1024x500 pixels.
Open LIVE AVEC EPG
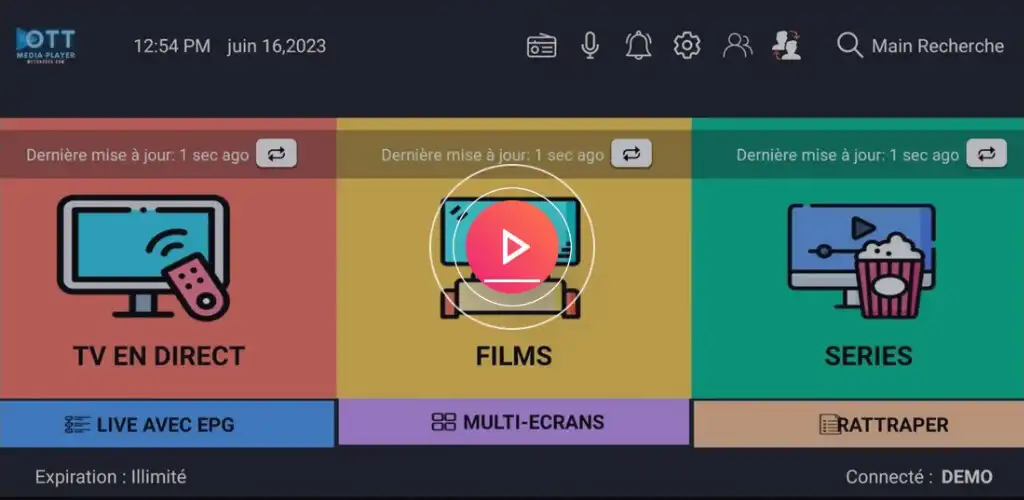click(167, 424)
